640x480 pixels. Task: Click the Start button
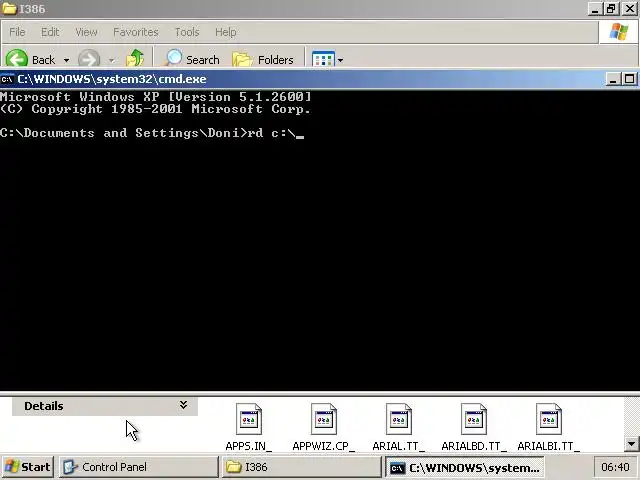(28, 467)
